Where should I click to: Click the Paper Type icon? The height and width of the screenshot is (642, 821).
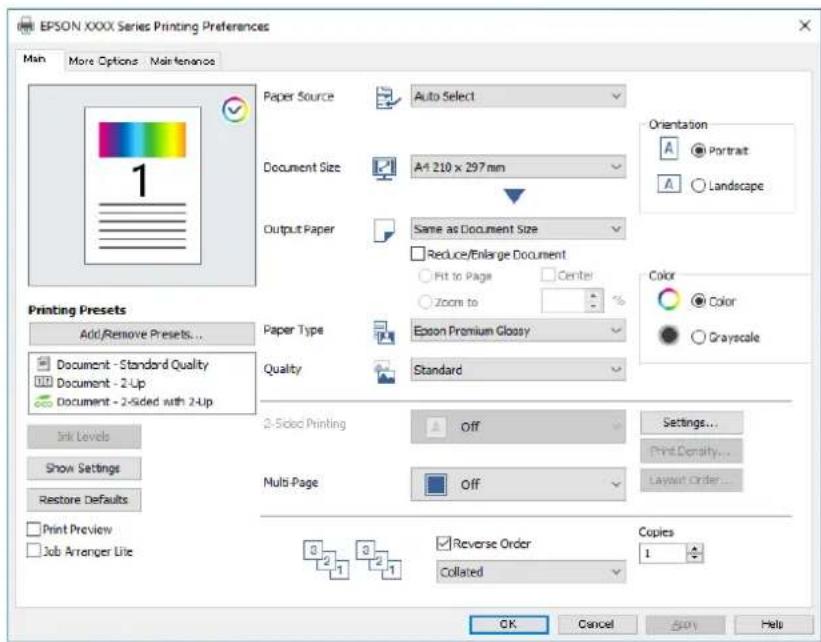pos(384,332)
